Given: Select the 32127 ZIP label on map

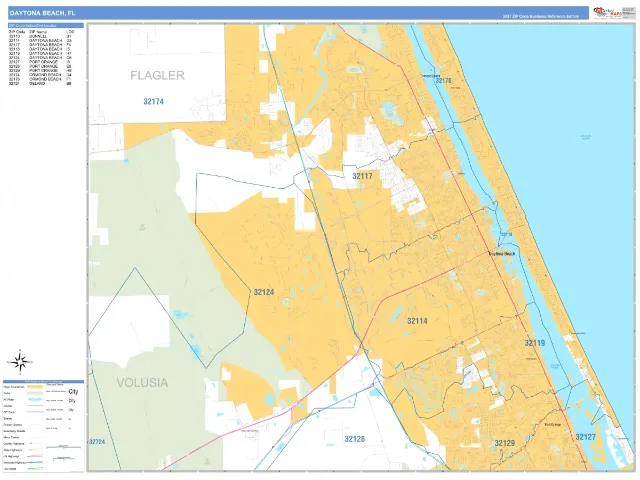Looking at the screenshot, I should (x=586, y=437).
